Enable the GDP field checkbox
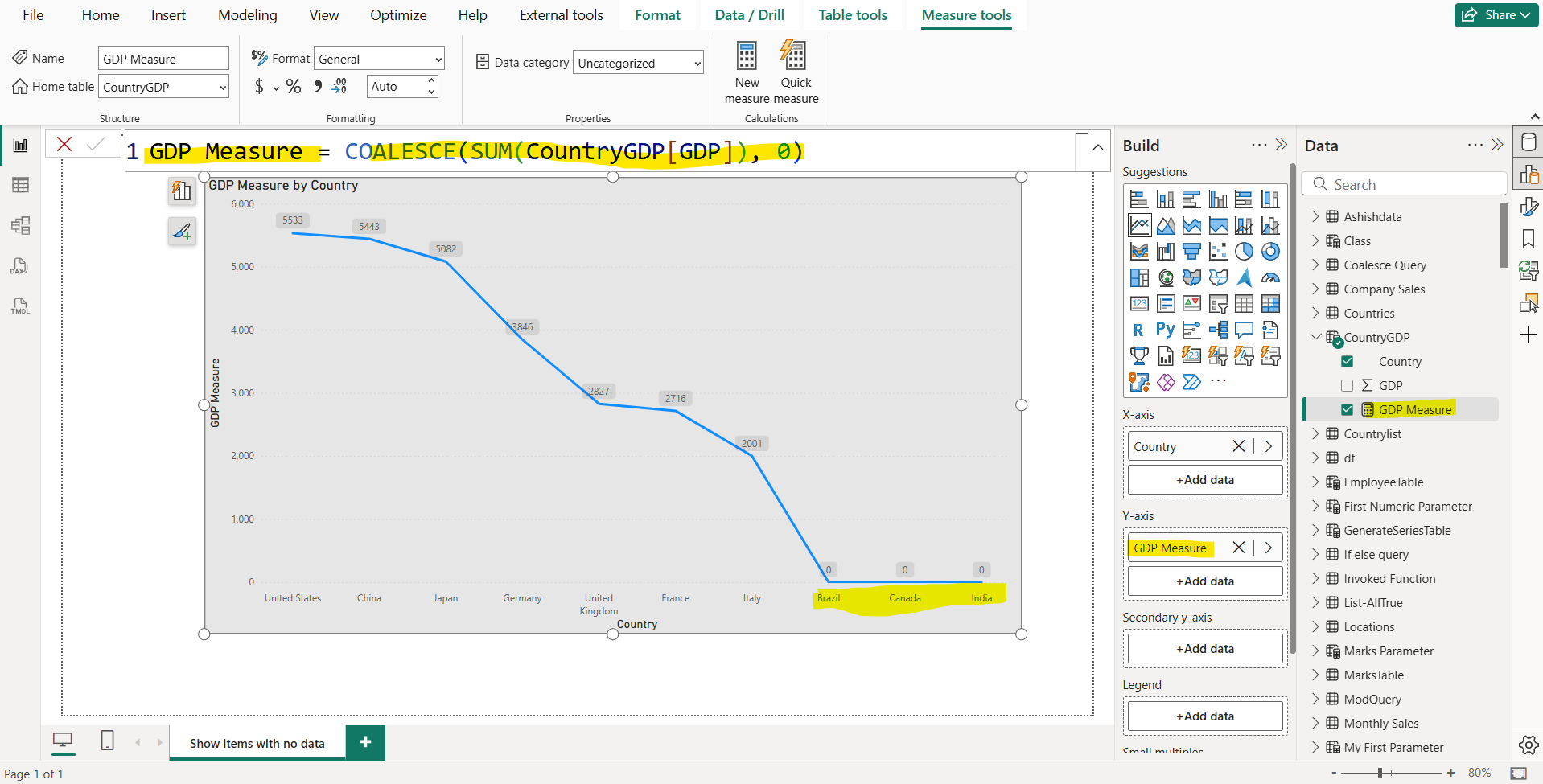 tap(1348, 385)
